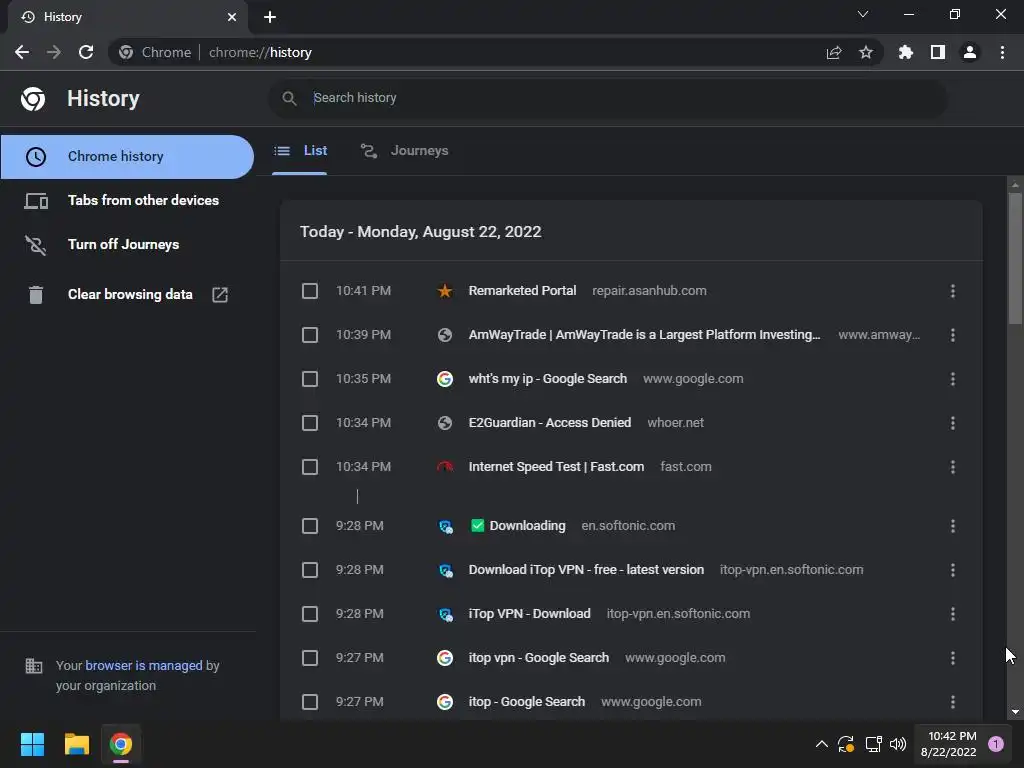This screenshot has width=1024, height=768.
Task: Check the Download iTop VPN free checkbox
Action: coord(310,570)
